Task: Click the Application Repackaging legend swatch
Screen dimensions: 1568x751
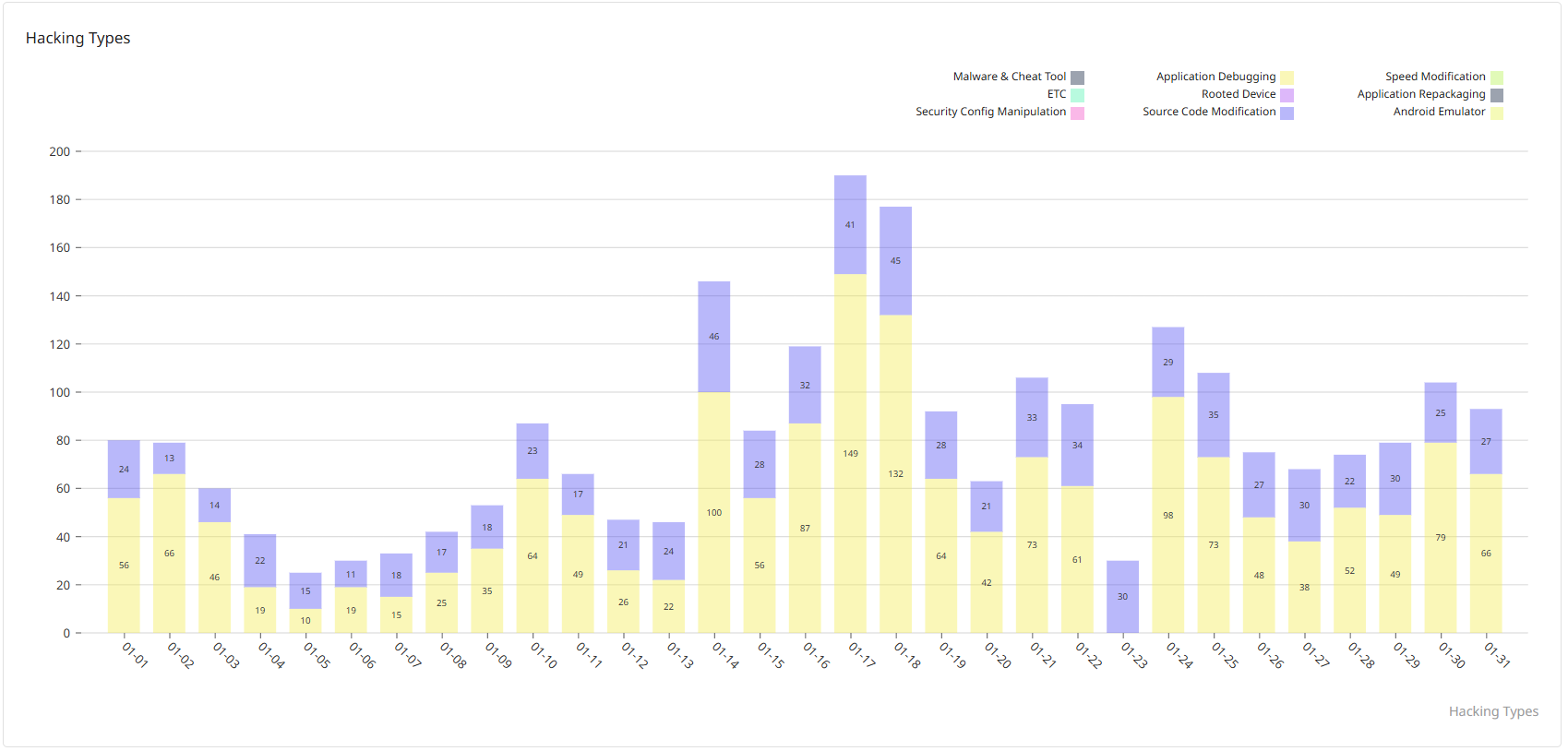Action: coord(1497,95)
